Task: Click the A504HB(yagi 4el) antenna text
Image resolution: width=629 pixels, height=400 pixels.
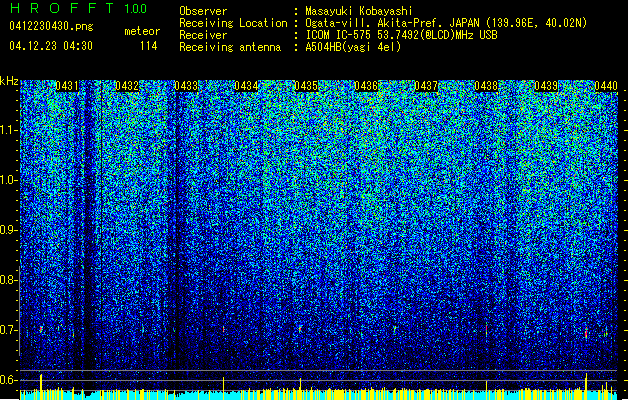Action: click(x=353, y=47)
